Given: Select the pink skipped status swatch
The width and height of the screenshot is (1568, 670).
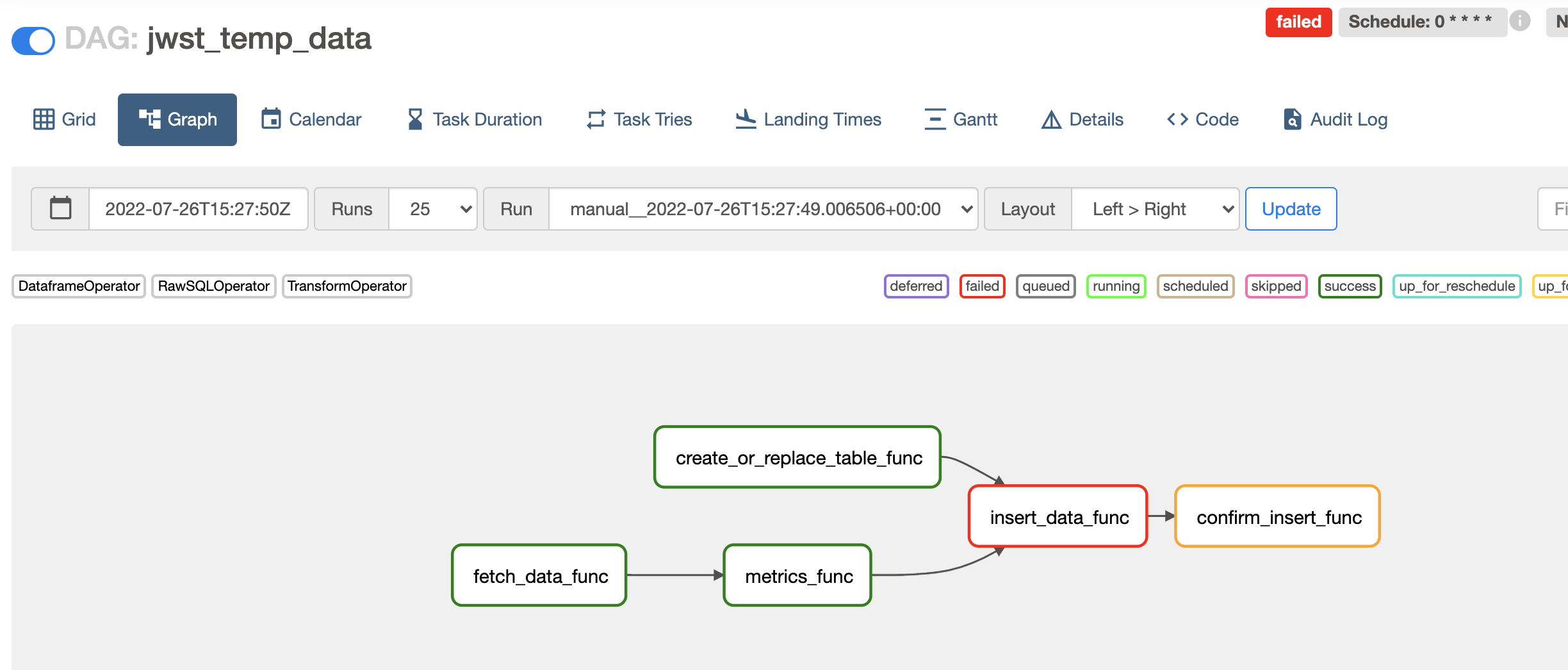Looking at the screenshot, I should (x=1276, y=286).
